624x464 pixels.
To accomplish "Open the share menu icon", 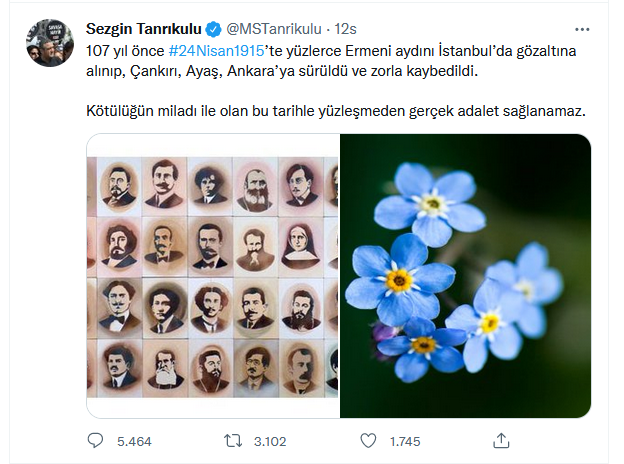I will 502,439.
